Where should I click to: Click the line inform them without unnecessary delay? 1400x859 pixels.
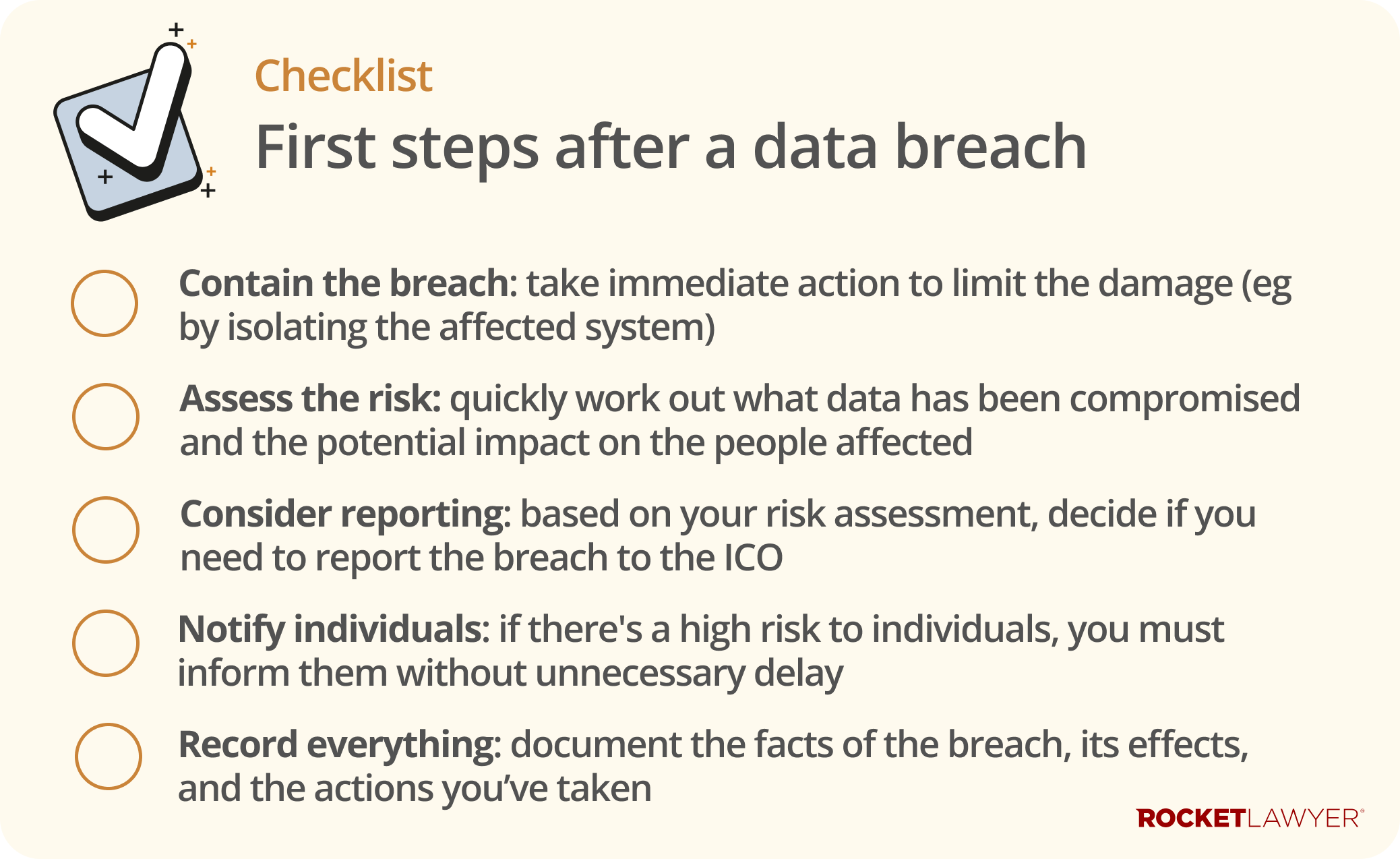(x=510, y=674)
